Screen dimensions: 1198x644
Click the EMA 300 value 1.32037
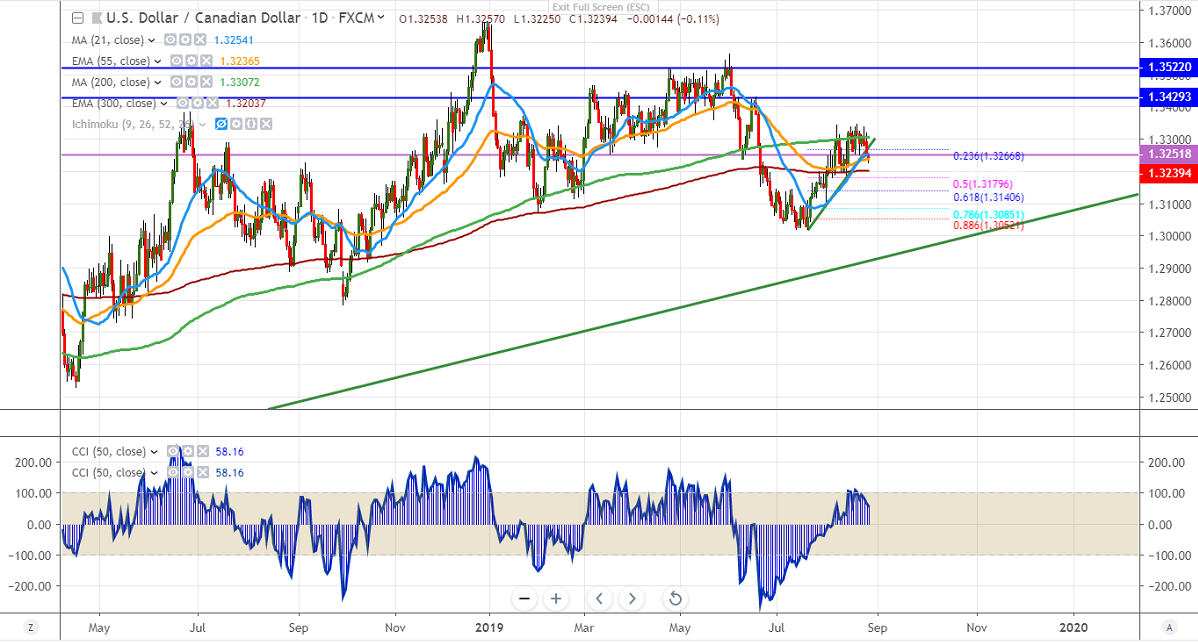point(246,103)
